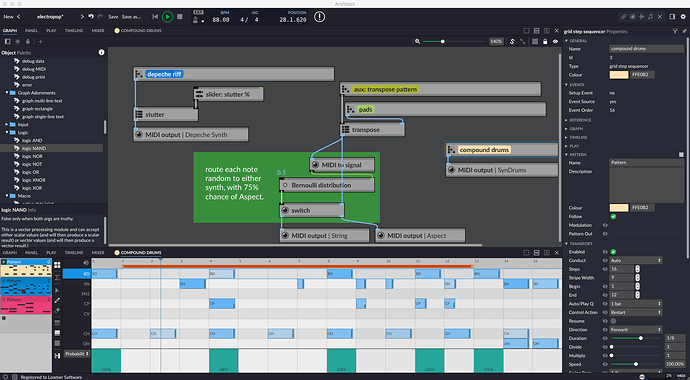This screenshot has width=690, height=380.
Task: Click the settings gear icon at top right
Action: 683,17
